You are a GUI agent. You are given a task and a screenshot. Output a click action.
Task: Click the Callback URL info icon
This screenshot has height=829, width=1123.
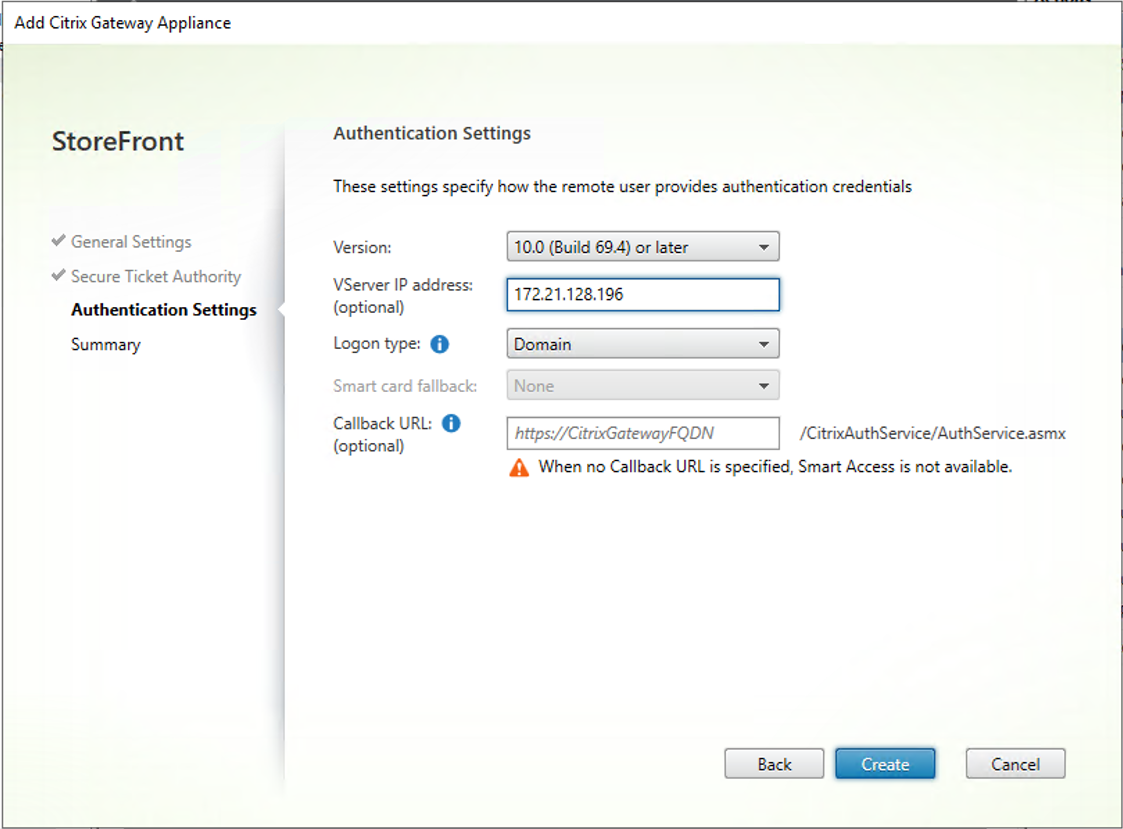pos(451,423)
